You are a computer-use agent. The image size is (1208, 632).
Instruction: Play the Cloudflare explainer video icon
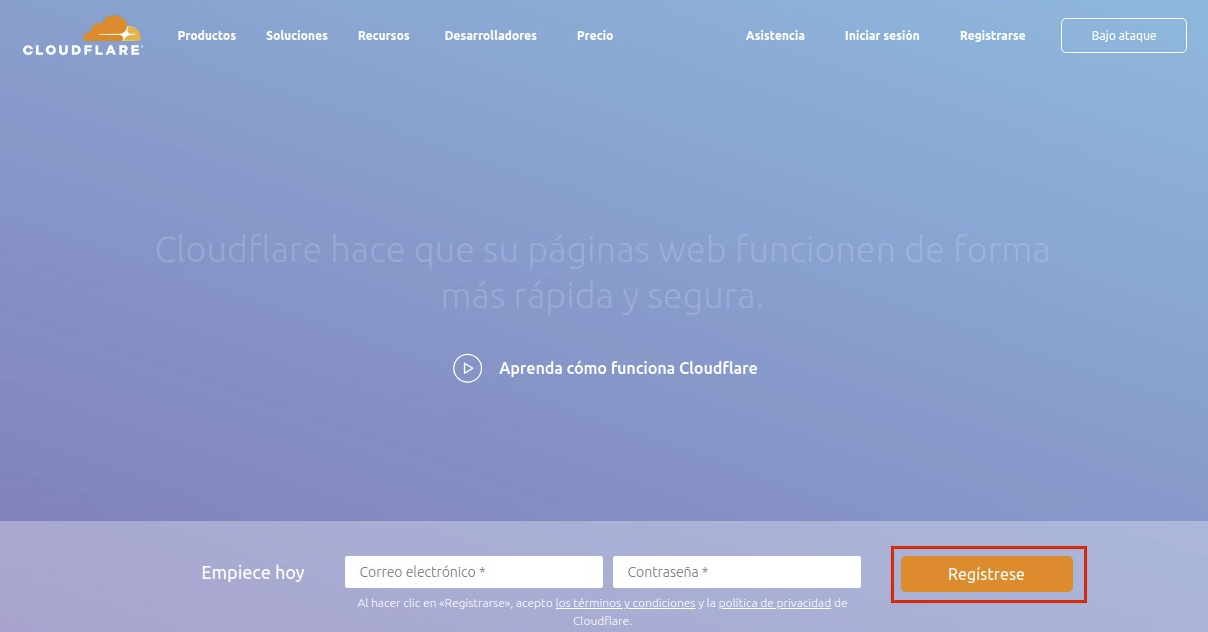[x=467, y=368]
